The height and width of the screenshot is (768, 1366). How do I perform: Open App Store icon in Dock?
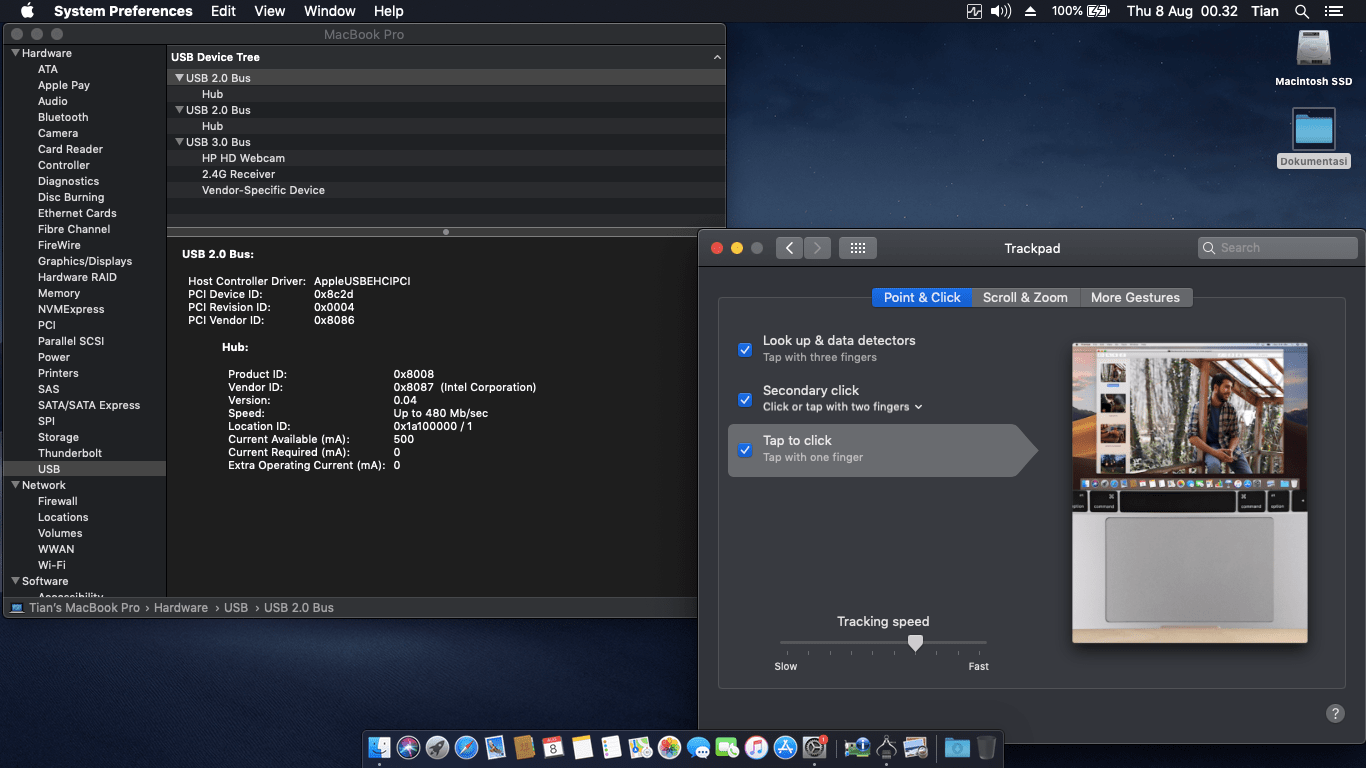click(x=786, y=747)
